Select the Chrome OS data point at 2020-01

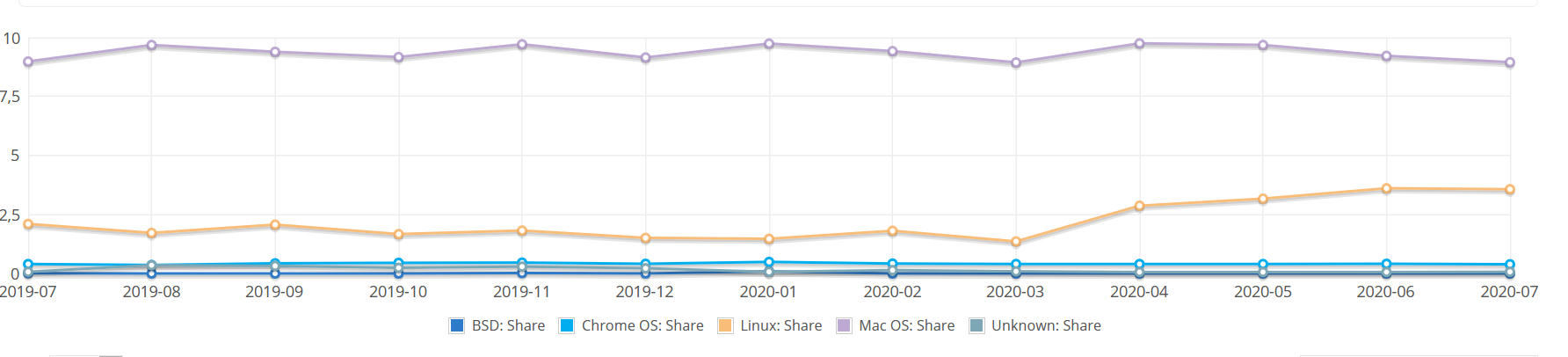click(769, 262)
